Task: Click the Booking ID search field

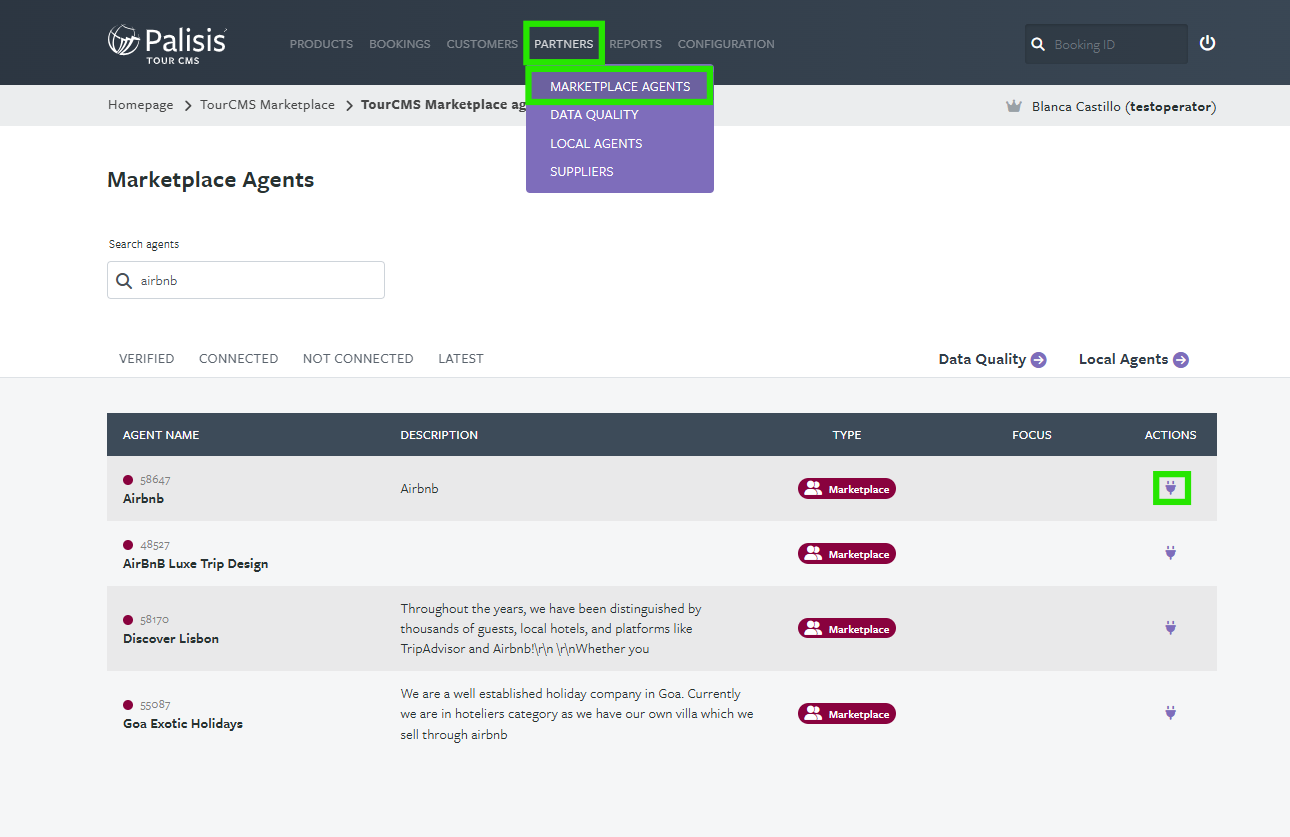Action: [x=1106, y=44]
